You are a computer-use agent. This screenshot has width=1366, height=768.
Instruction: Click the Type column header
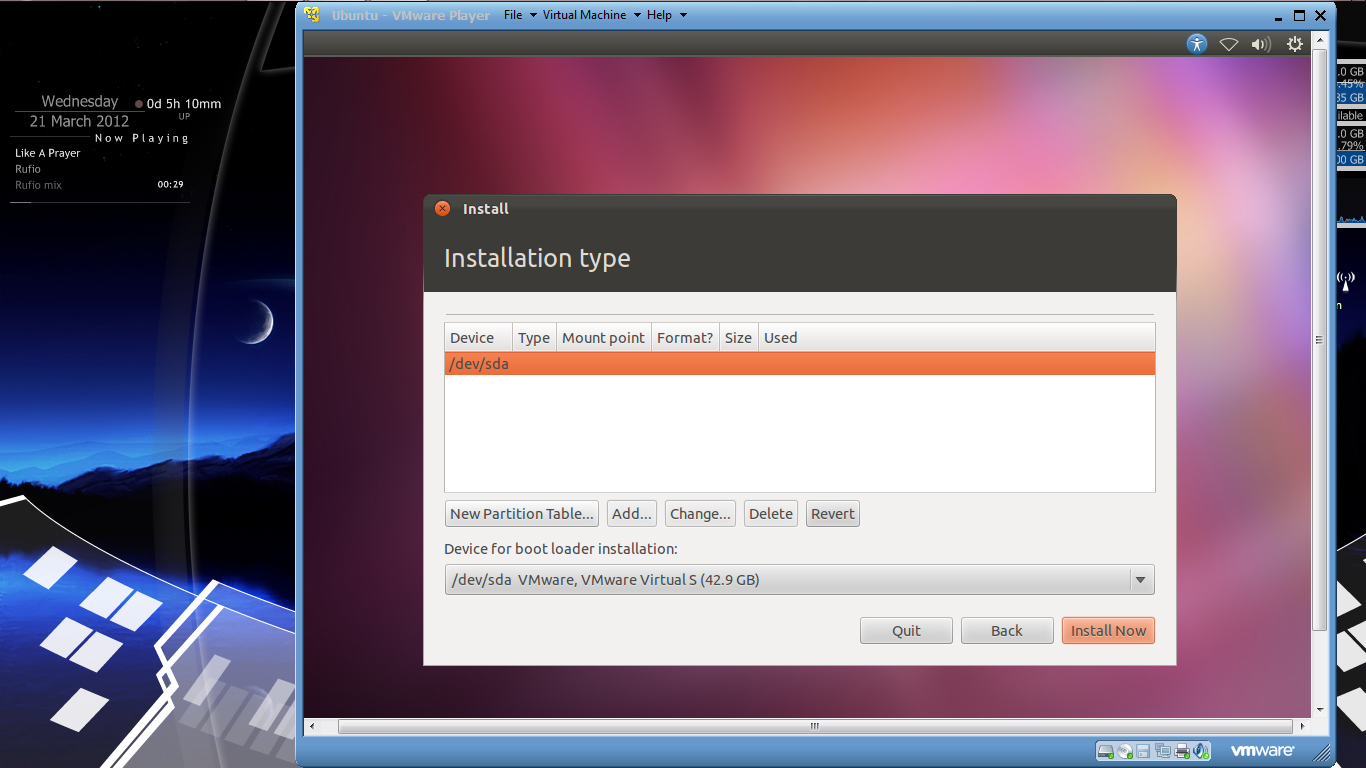click(534, 338)
